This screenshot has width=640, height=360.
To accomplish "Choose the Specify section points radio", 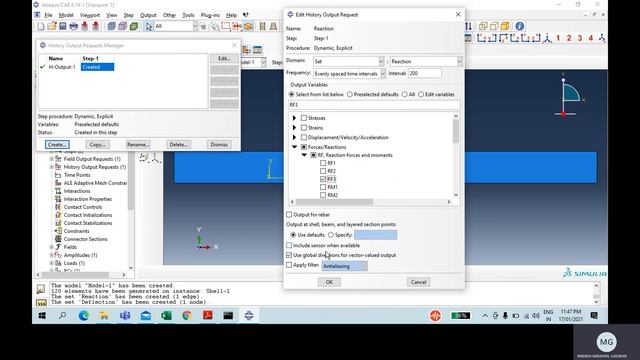I will pyautogui.click(x=331, y=235).
